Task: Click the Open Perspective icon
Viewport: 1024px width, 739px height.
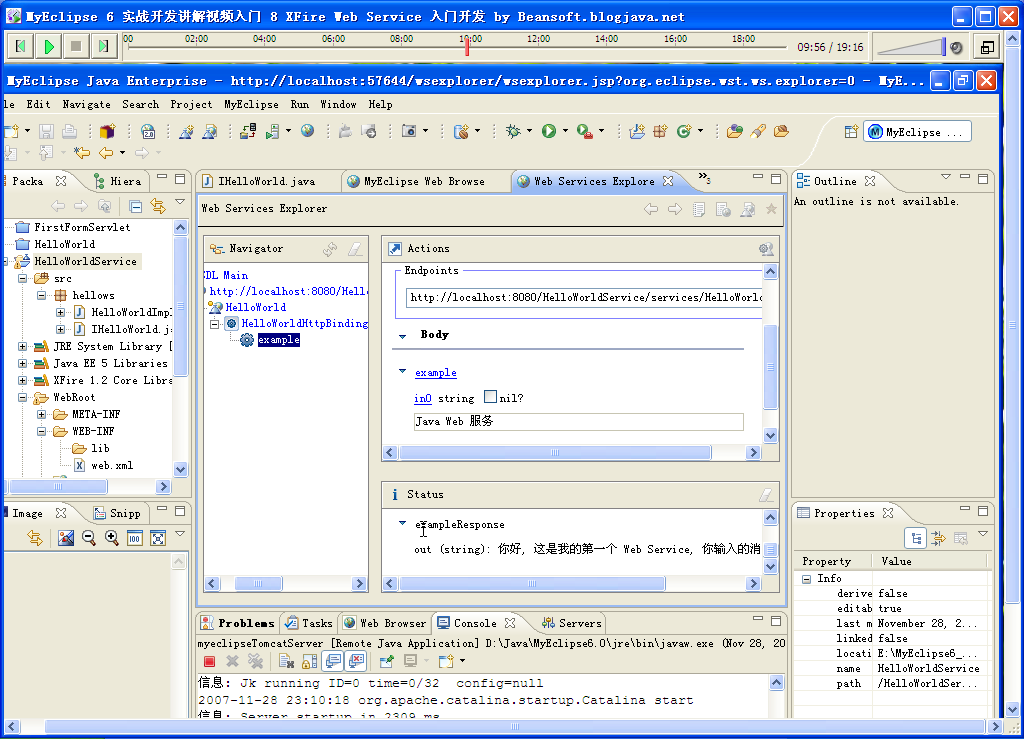Action: point(851,132)
